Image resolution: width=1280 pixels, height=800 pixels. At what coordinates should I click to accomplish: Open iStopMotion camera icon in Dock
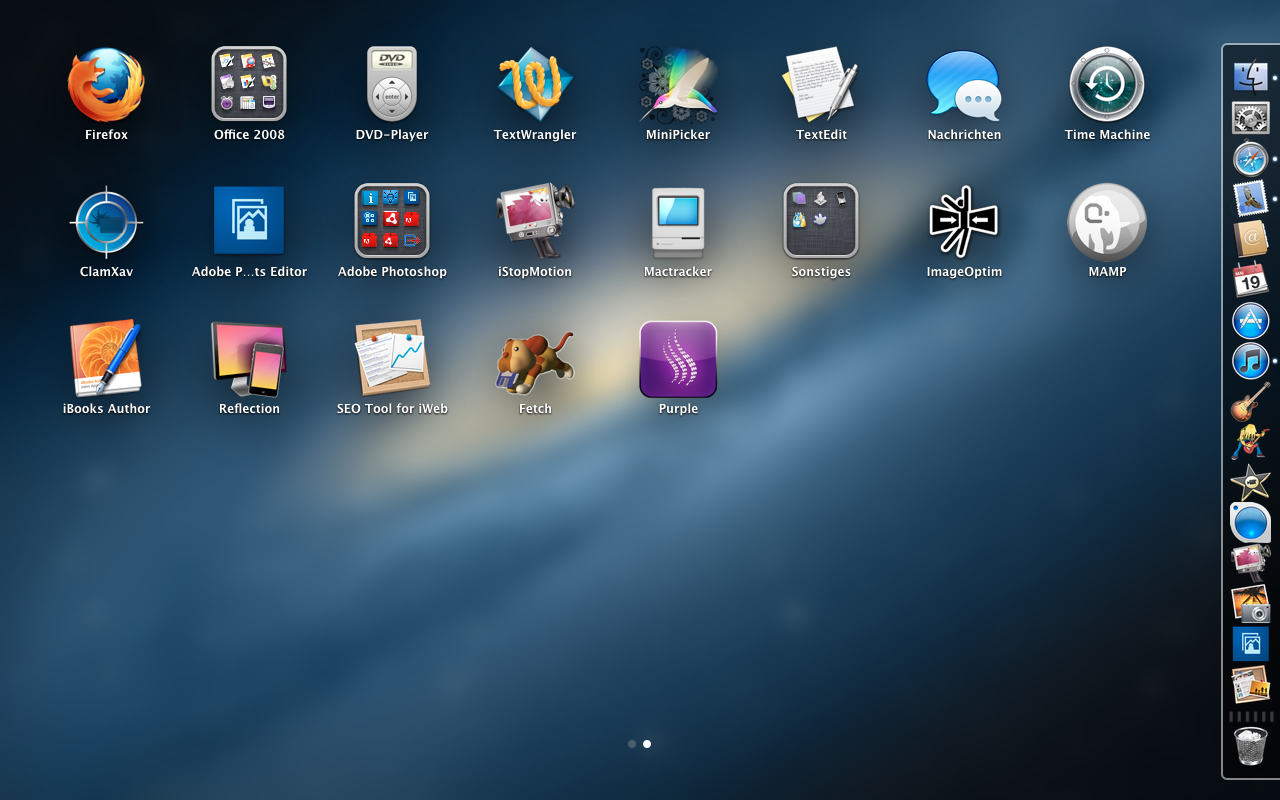[x=1250, y=564]
